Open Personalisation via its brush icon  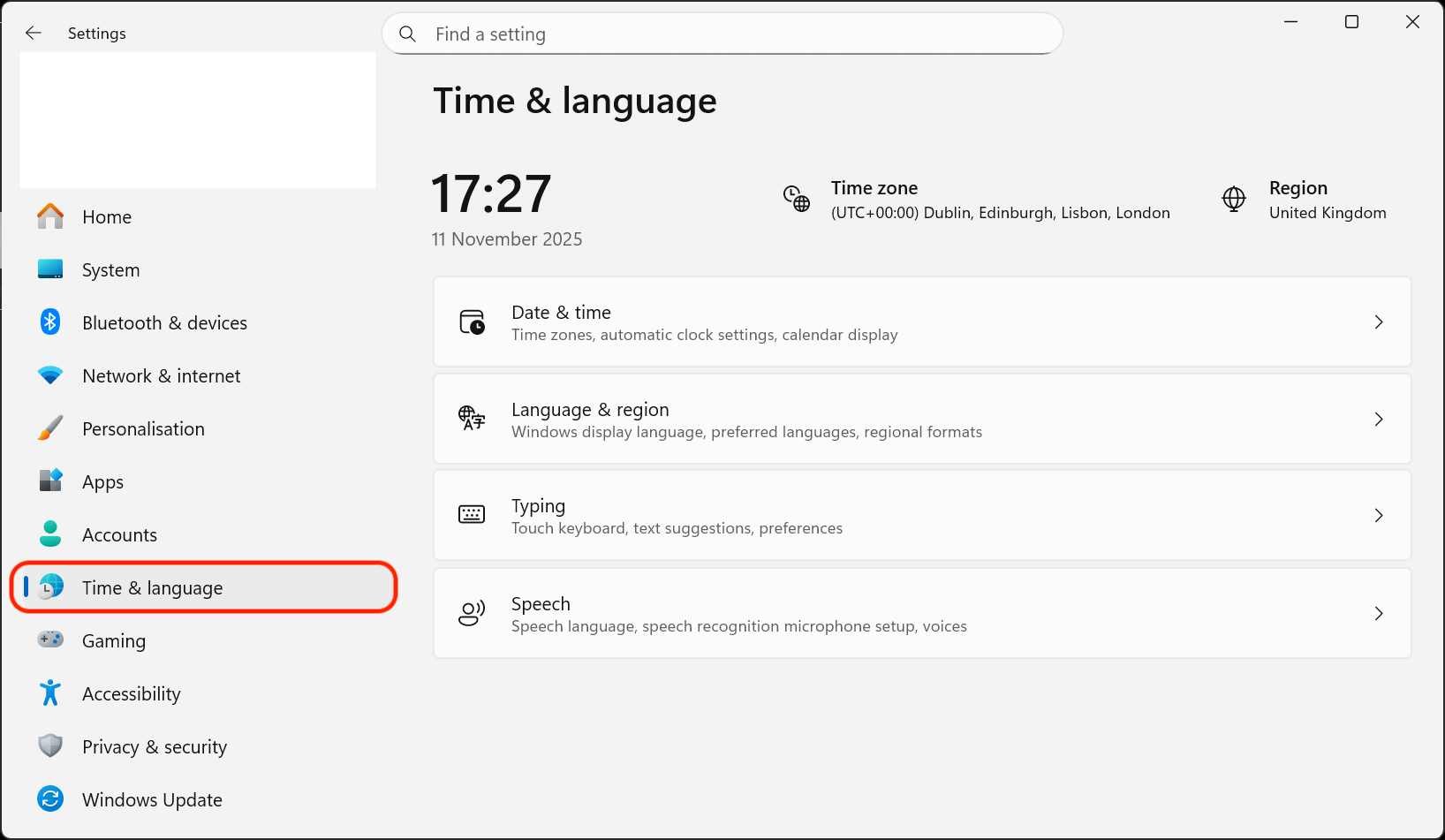tap(50, 428)
